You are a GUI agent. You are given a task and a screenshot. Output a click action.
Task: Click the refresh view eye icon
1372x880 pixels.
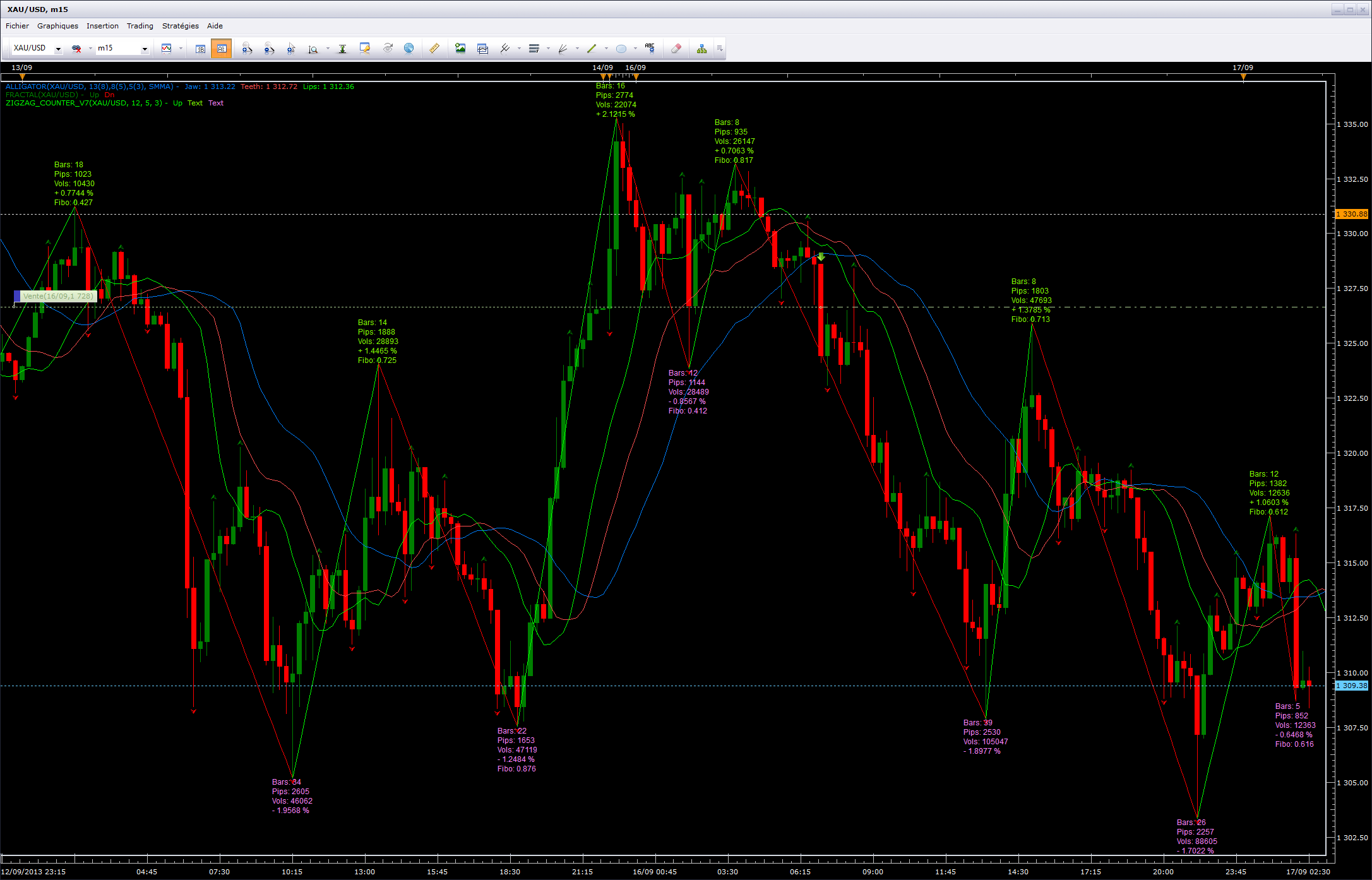tap(387, 49)
